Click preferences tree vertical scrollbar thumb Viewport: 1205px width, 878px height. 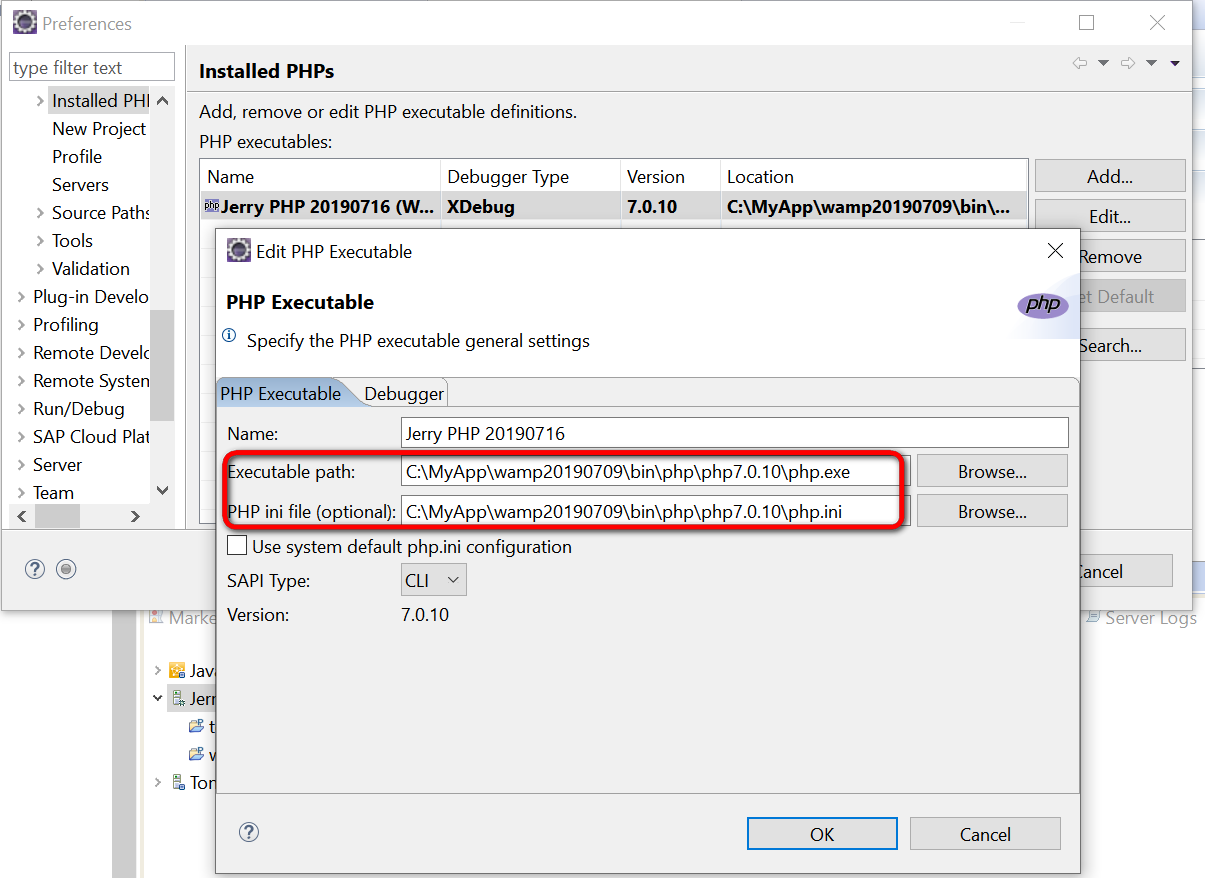pos(162,365)
